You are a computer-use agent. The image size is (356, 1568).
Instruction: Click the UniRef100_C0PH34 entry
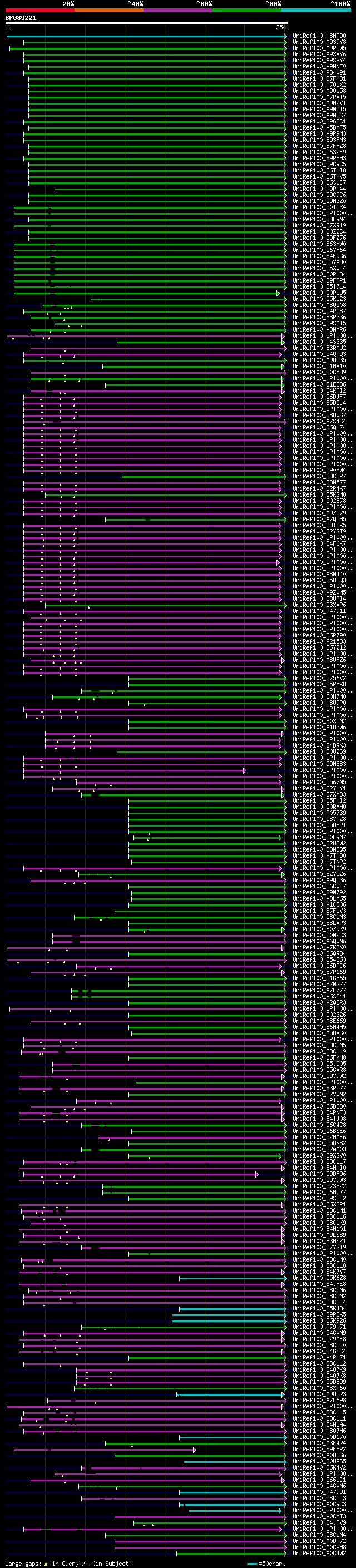point(319,275)
